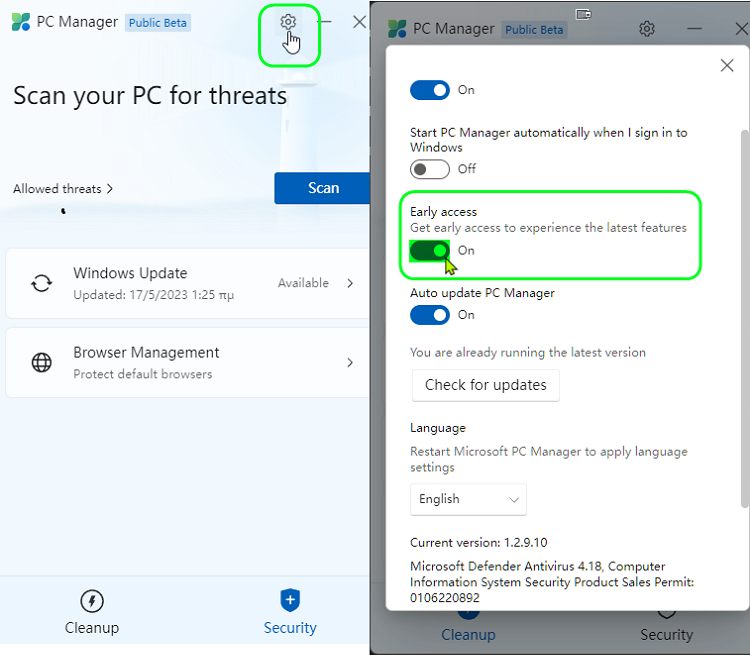Close the left PC Manager window
Image resolution: width=750 pixels, height=655 pixels.
click(359, 22)
